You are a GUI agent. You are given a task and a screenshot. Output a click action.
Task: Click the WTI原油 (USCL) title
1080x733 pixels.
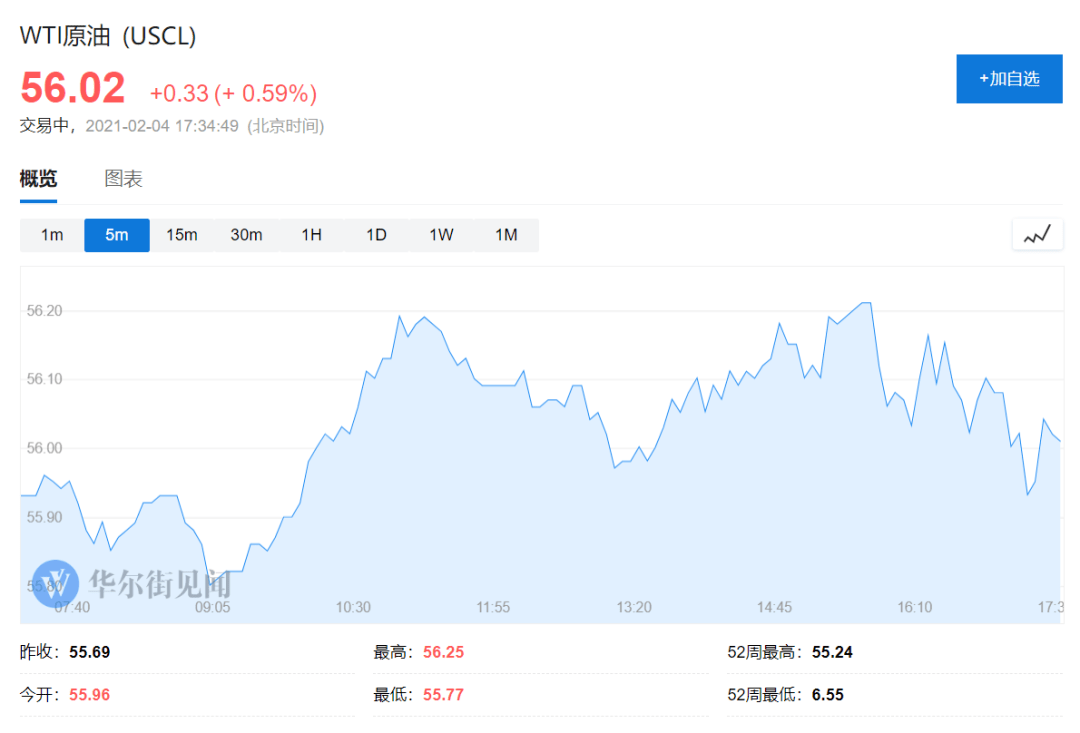tap(108, 36)
